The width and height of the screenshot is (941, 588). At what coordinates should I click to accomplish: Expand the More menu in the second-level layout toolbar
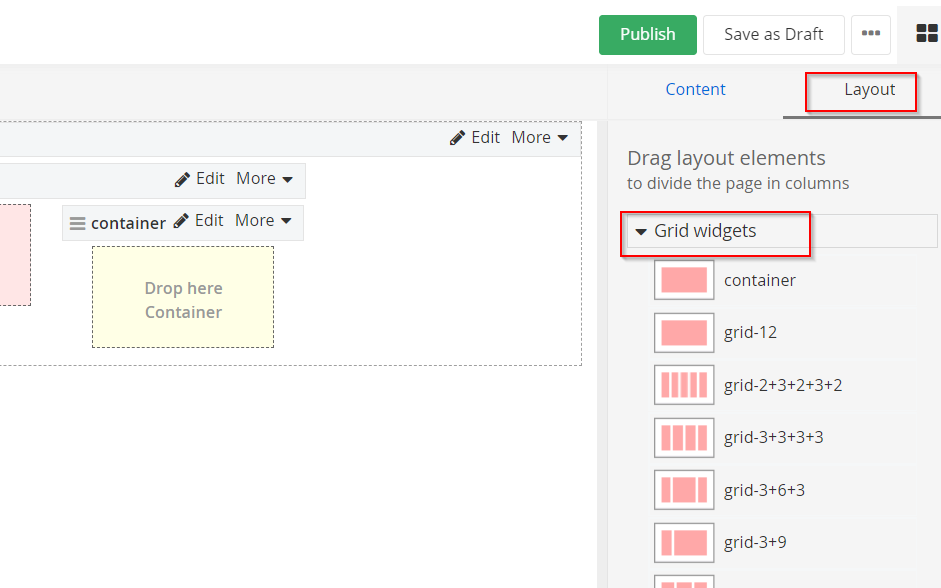pos(265,179)
